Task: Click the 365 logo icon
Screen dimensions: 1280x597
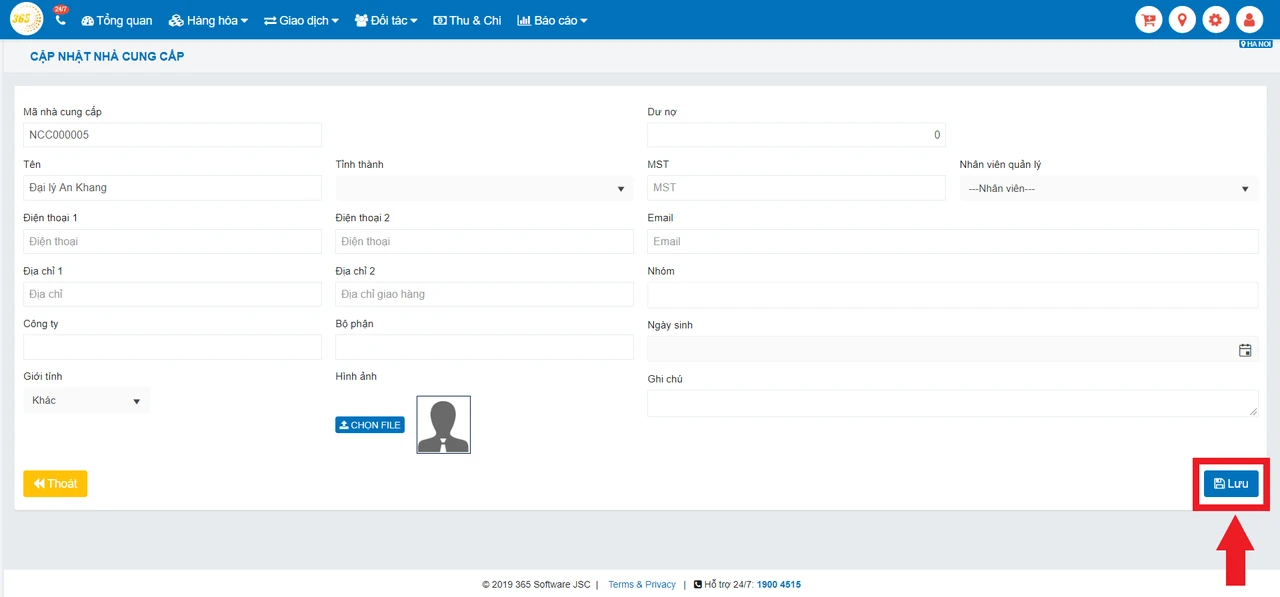Action: 26,19
